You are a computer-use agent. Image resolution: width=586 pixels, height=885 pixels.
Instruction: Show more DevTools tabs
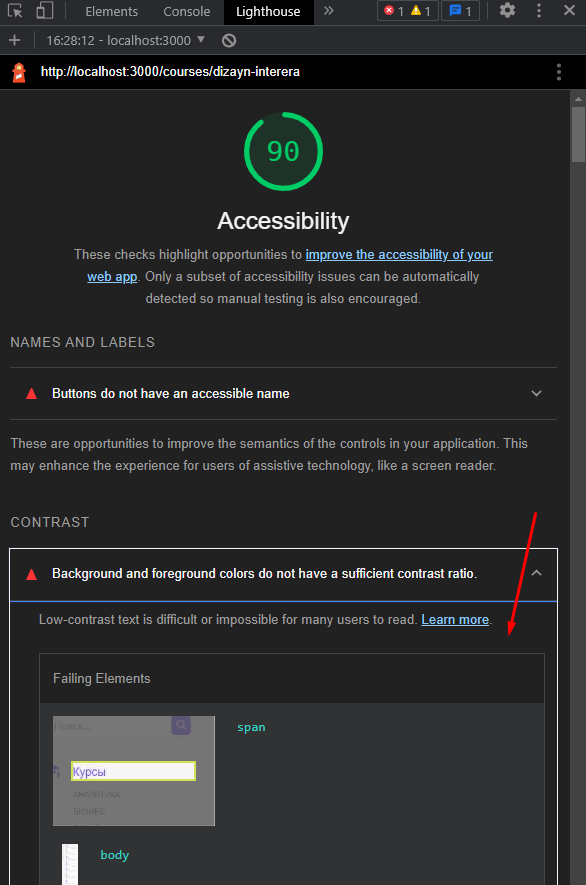(x=329, y=11)
